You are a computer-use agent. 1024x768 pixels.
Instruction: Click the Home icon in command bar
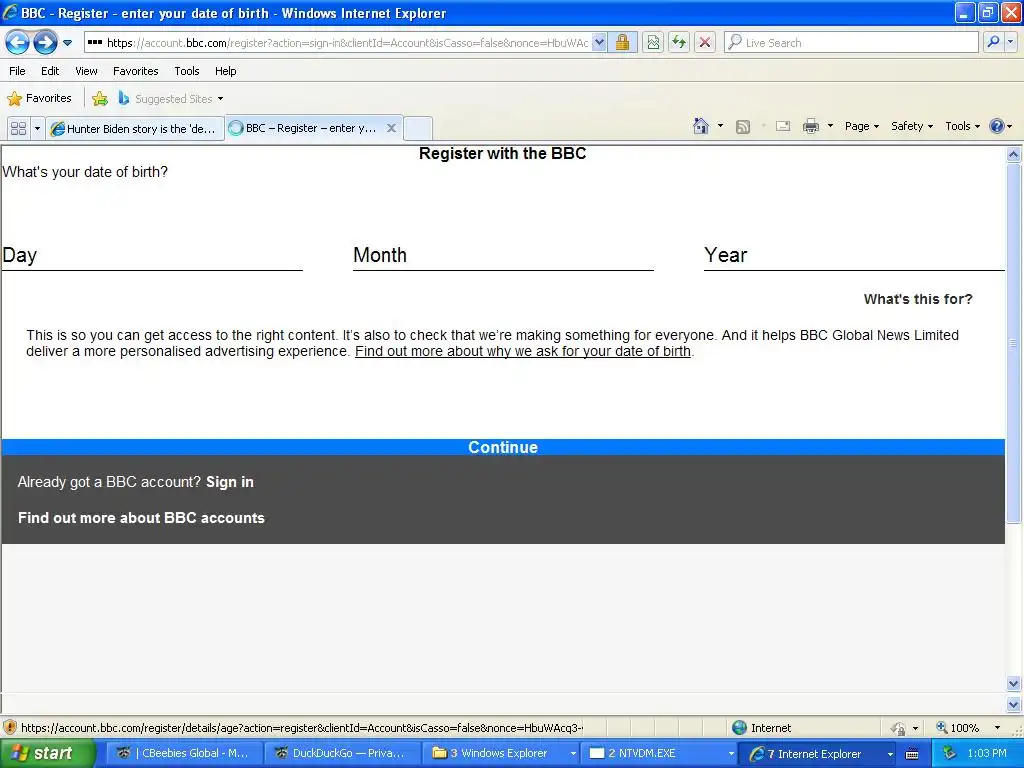[x=701, y=126]
